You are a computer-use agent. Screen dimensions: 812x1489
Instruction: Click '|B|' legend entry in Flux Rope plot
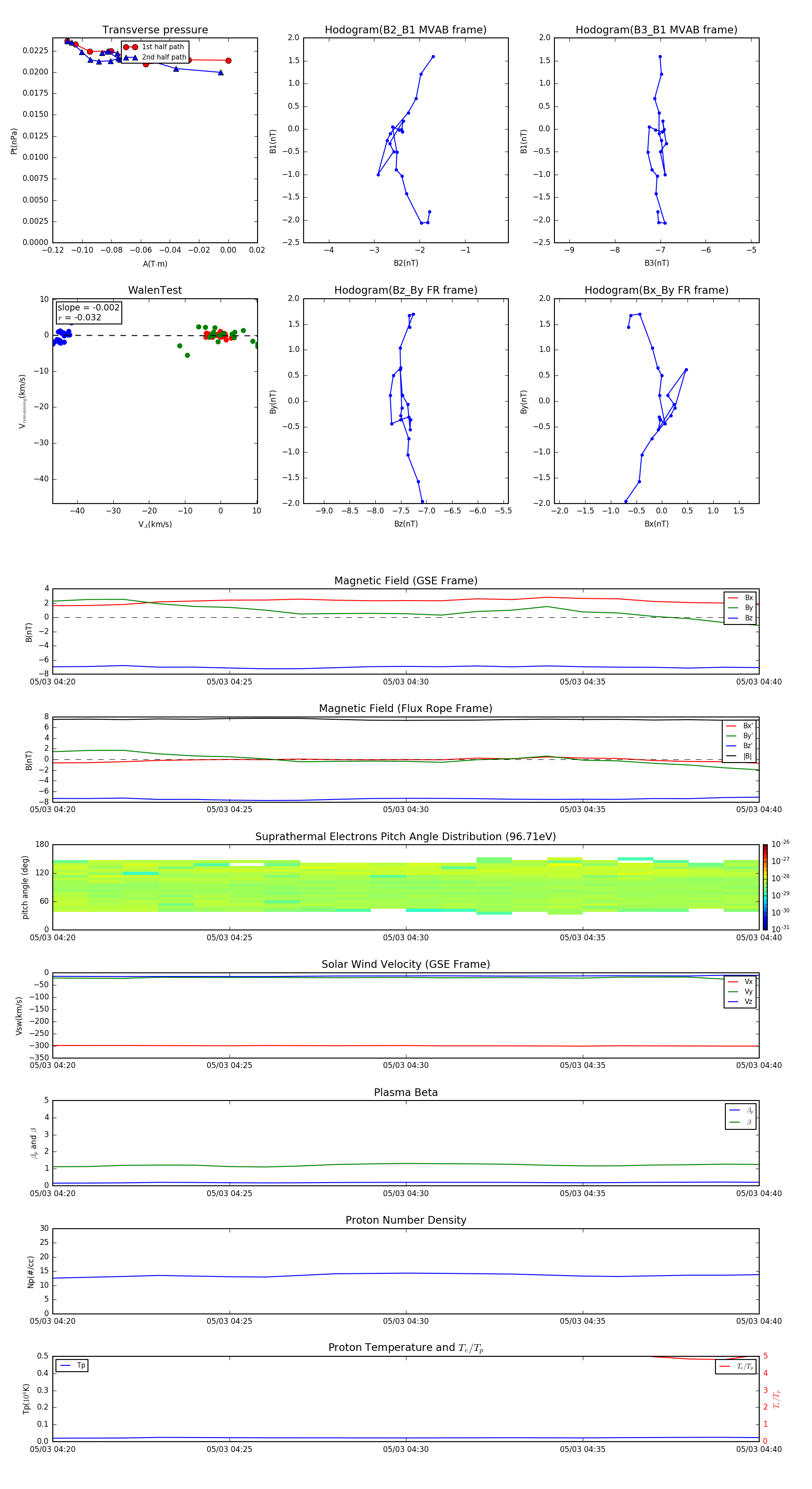[739, 756]
